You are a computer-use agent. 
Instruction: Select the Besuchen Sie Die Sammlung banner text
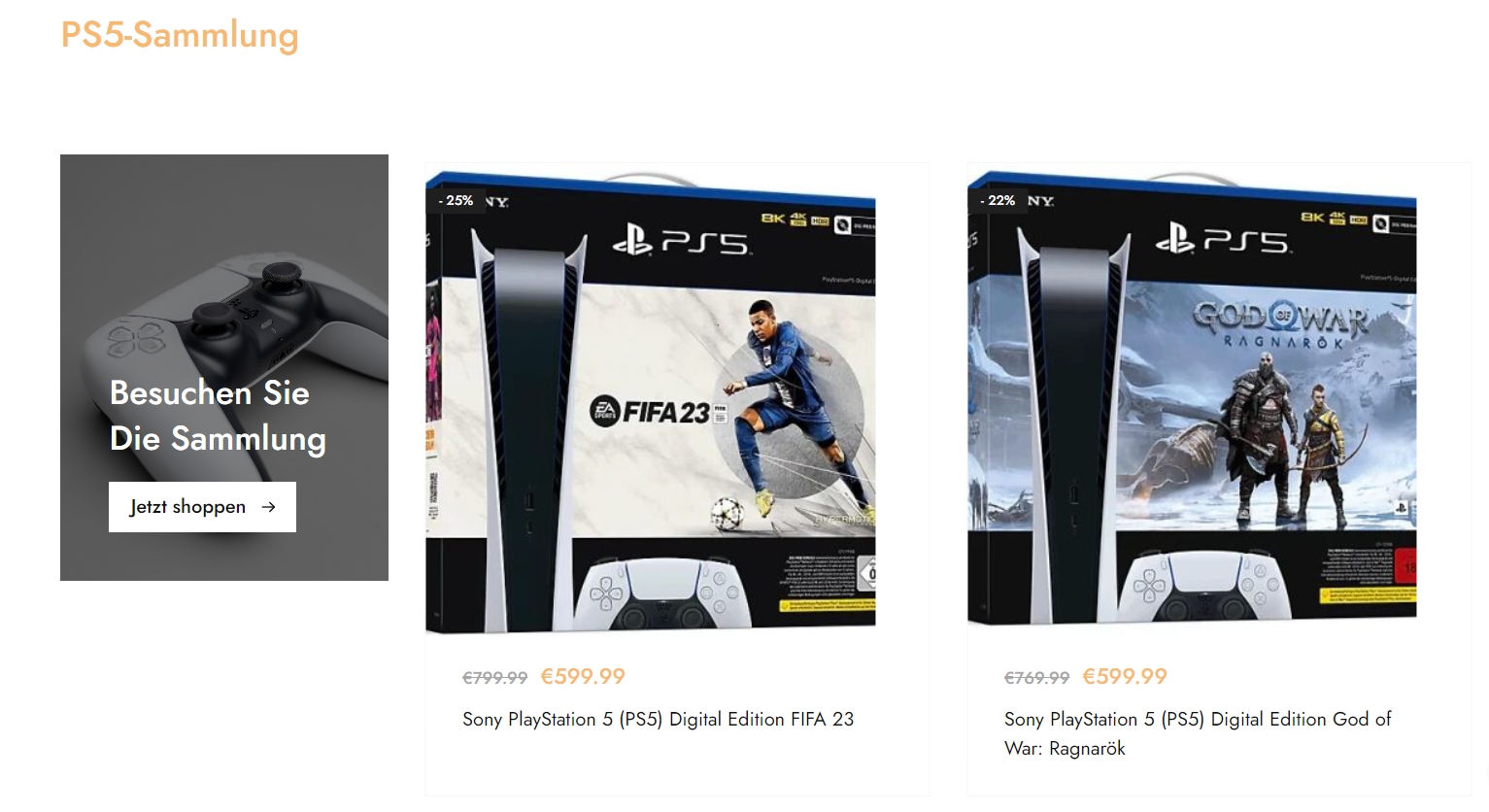(x=218, y=416)
